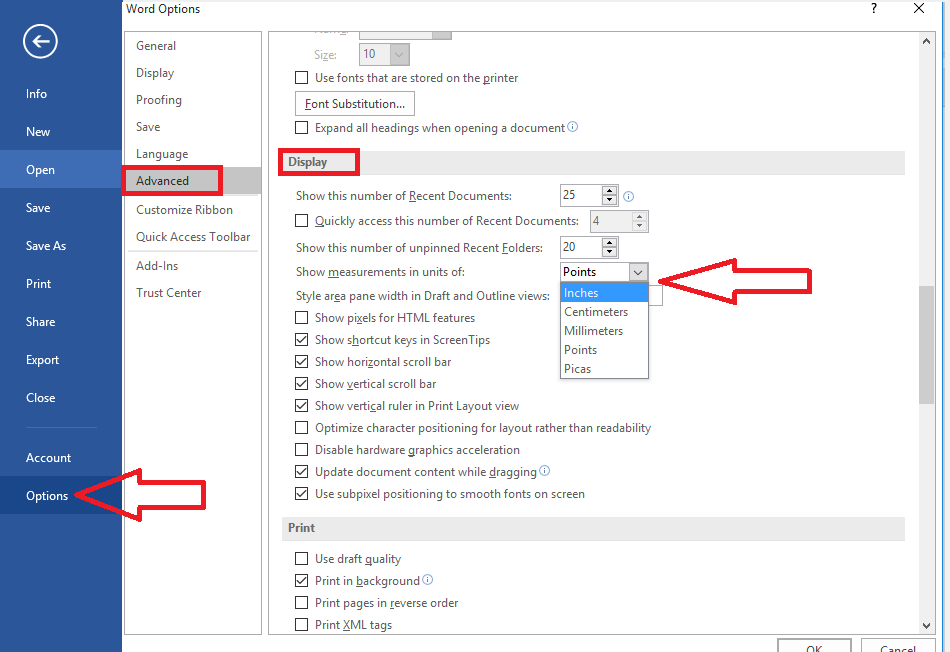Enable Use draft quality printing
The height and width of the screenshot is (652, 950).
tap(303, 559)
